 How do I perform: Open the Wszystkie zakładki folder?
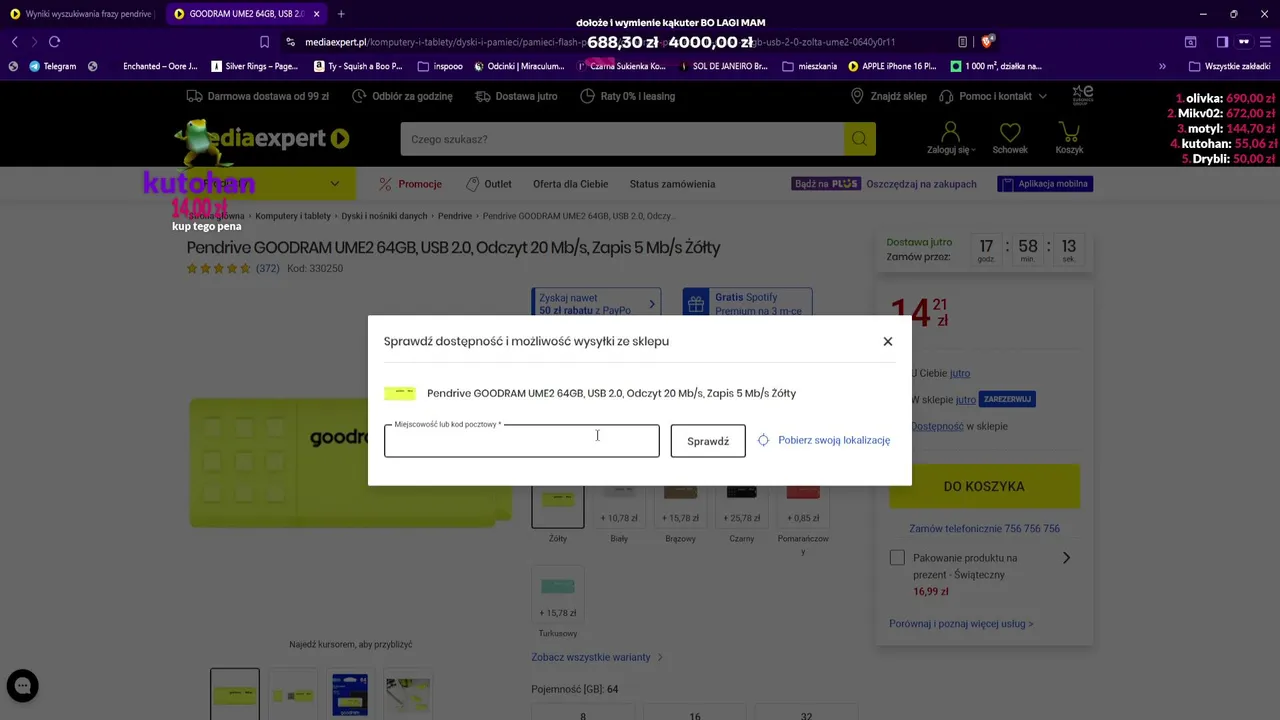pos(1229,66)
